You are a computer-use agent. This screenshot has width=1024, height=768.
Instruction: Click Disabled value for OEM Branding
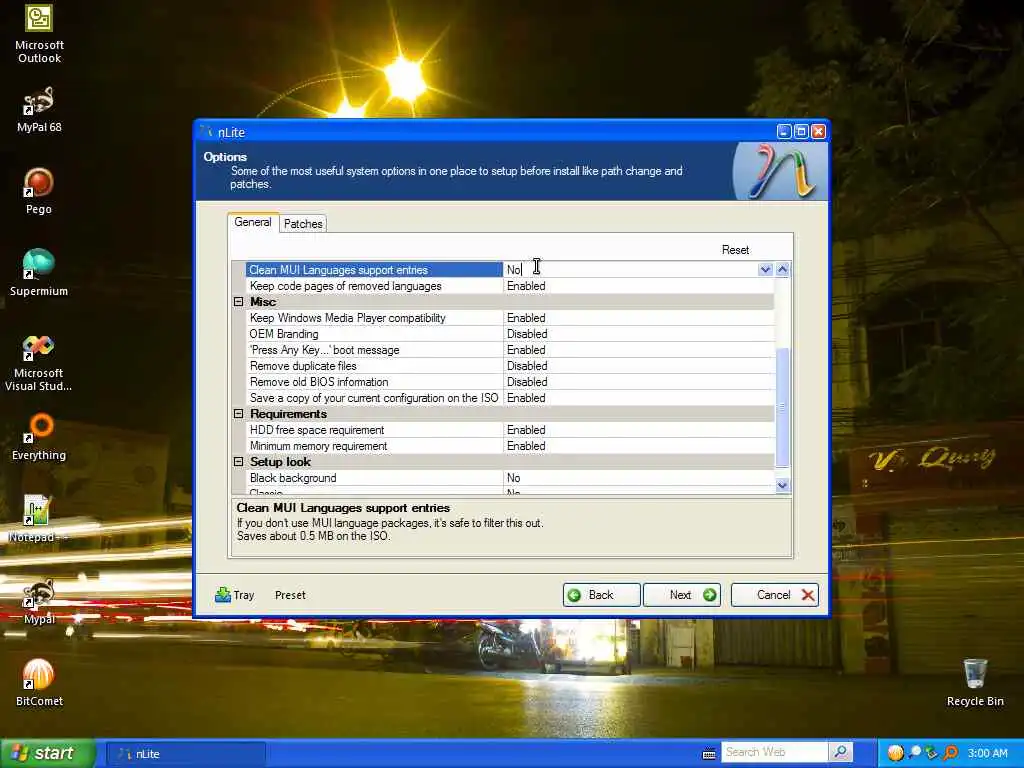[527, 334]
